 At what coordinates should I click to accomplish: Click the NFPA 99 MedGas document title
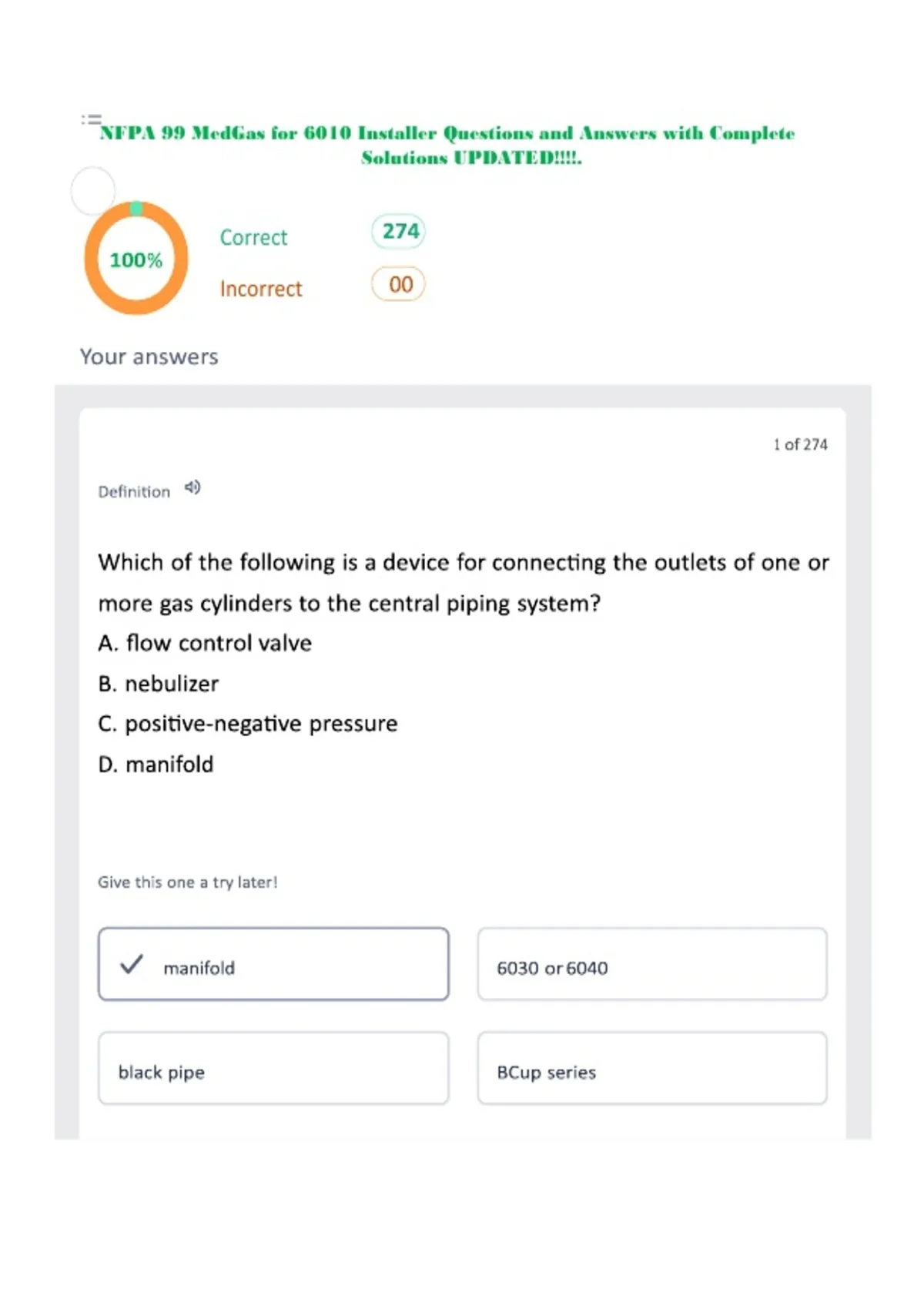[x=447, y=145]
